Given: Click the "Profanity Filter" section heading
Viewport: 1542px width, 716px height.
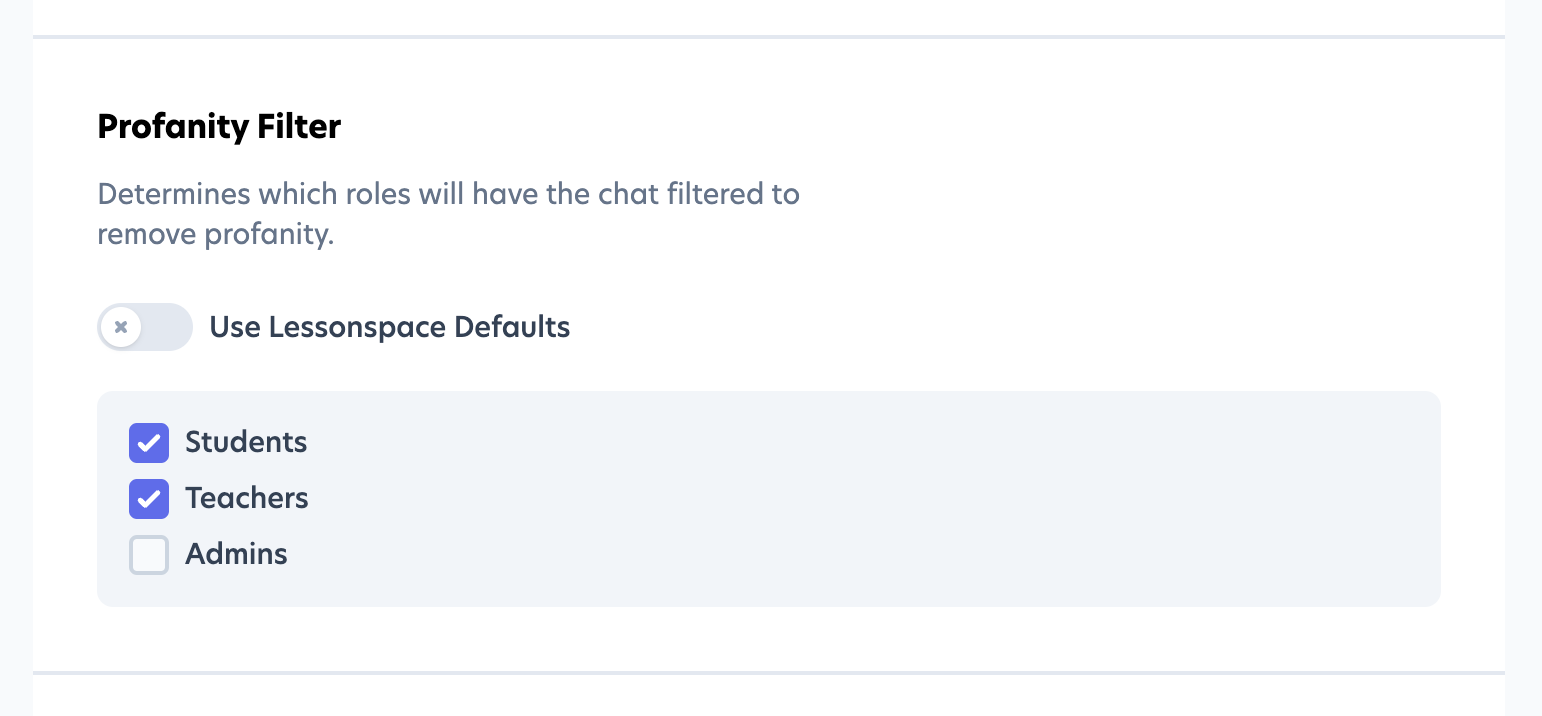Looking at the screenshot, I should coord(219,127).
